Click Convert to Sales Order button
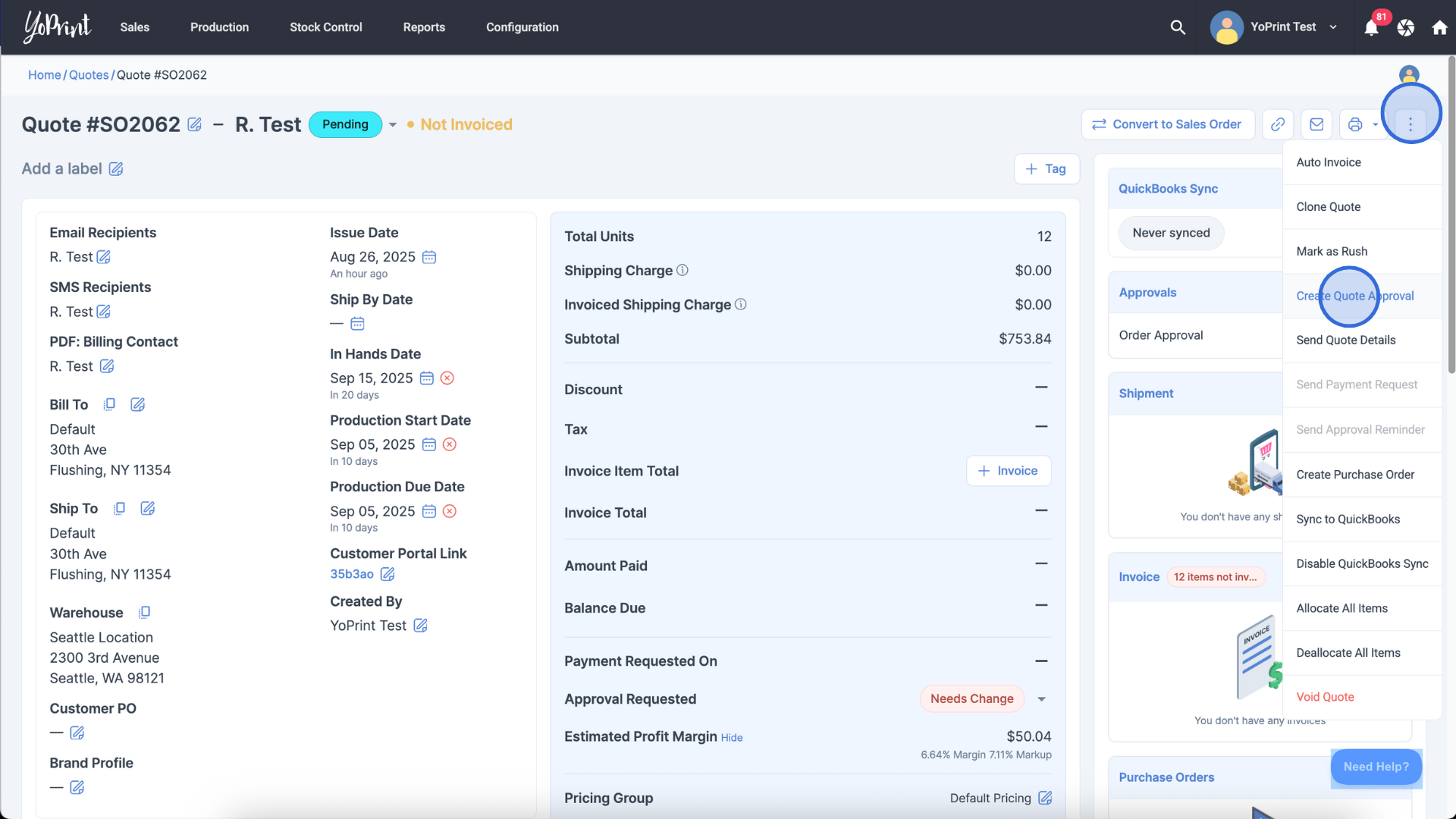The height and width of the screenshot is (819, 1456). click(x=1167, y=124)
